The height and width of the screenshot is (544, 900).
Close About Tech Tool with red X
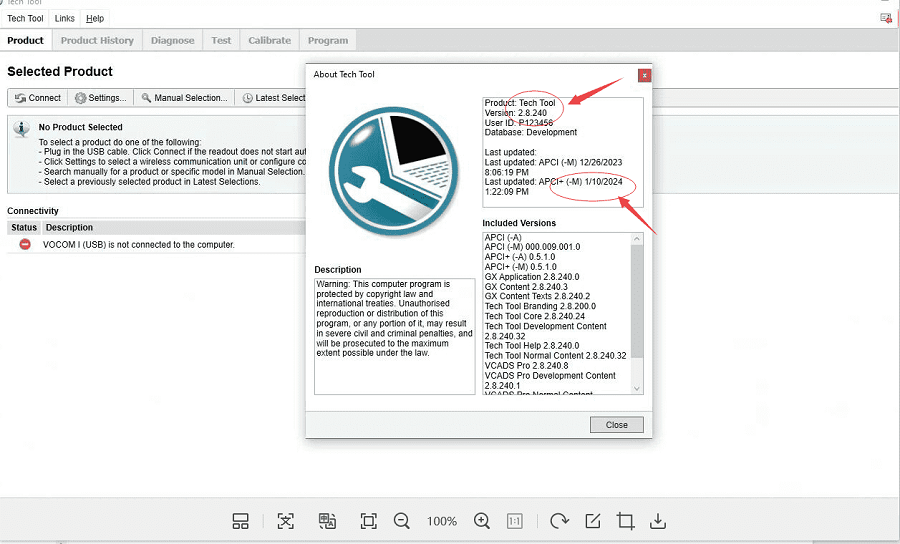pyautogui.click(x=645, y=75)
